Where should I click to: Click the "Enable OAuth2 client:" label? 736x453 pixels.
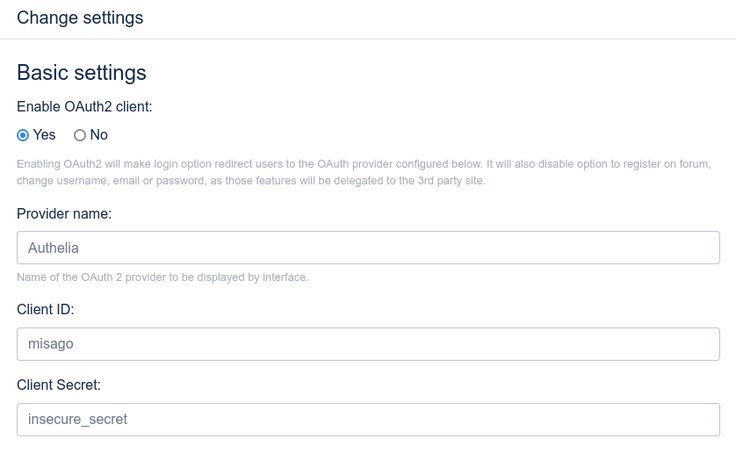(x=85, y=105)
